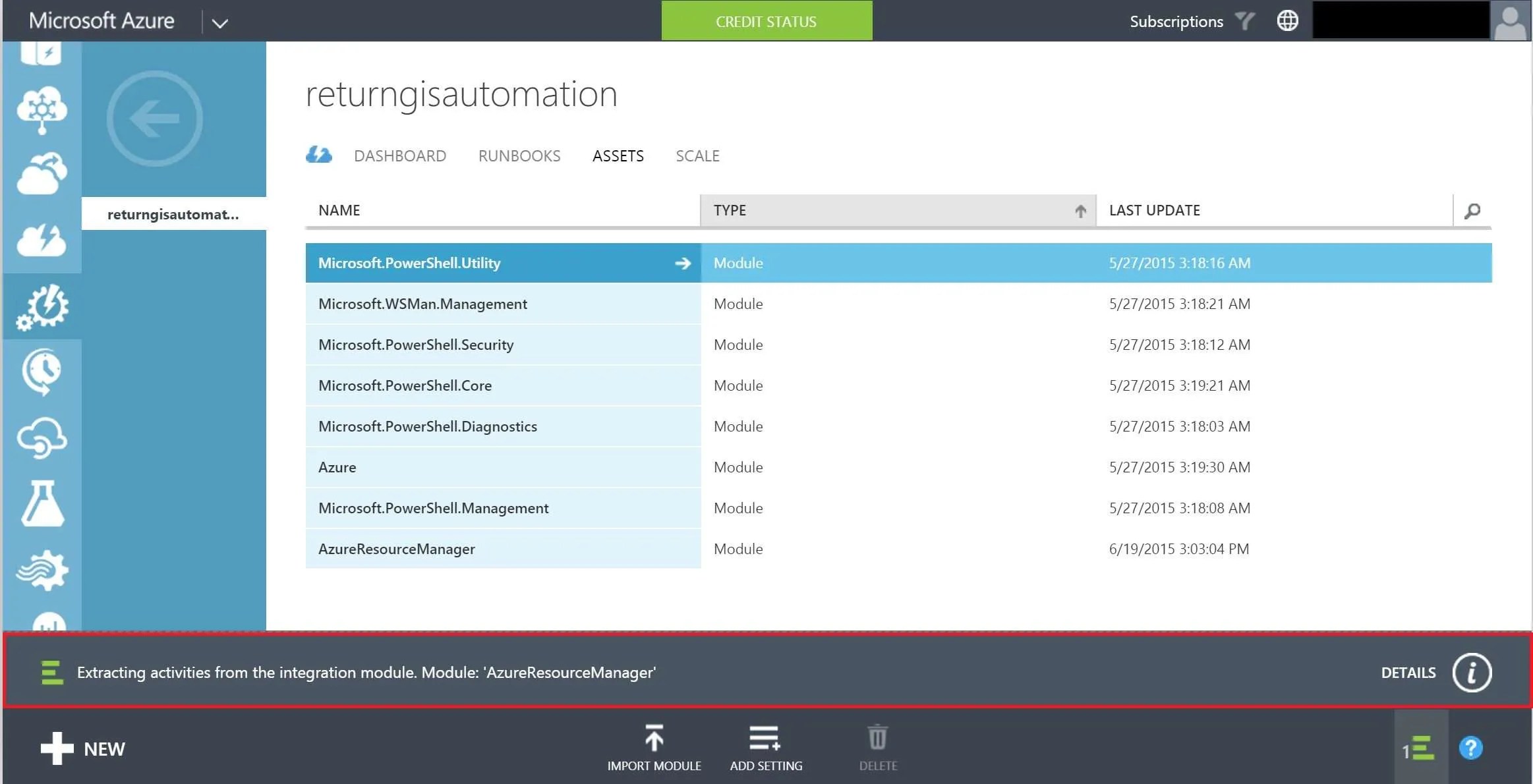This screenshot has height=784, width=1533.
Task: Select returngisautomat... in the navigation list
Action: tap(174, 214)
